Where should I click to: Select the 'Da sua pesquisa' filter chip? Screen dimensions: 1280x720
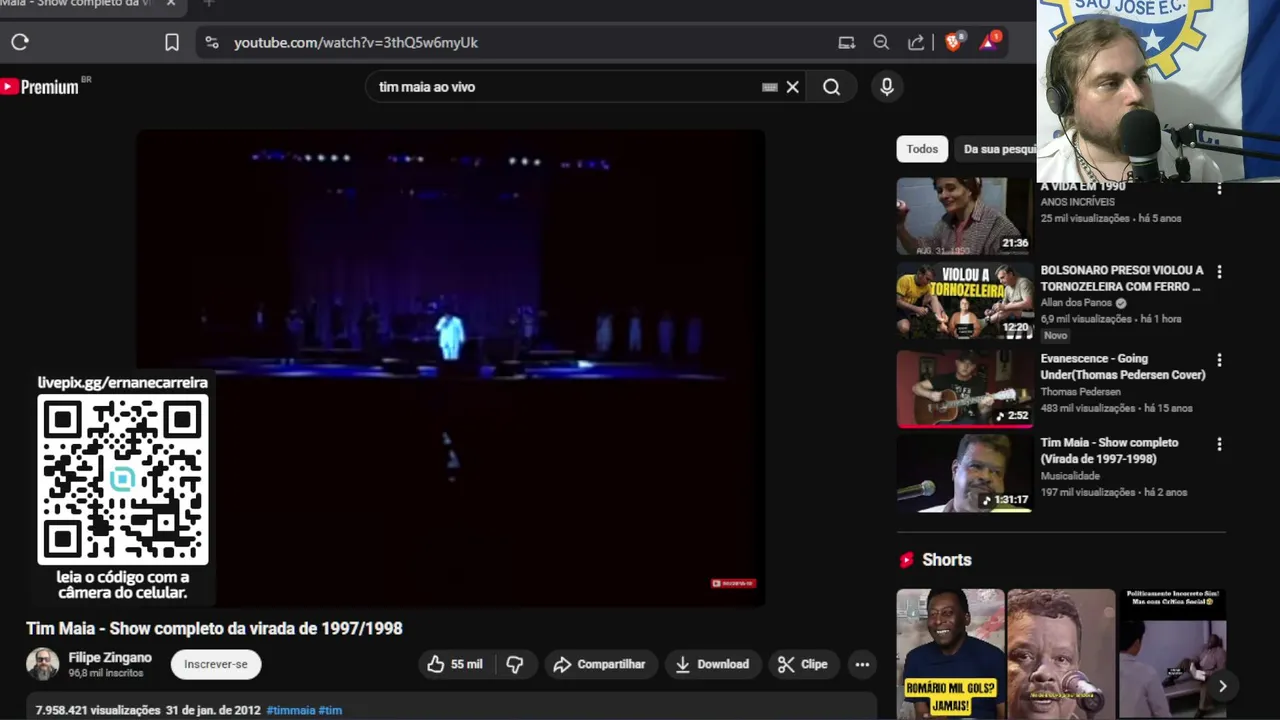(x=996, y=149)
